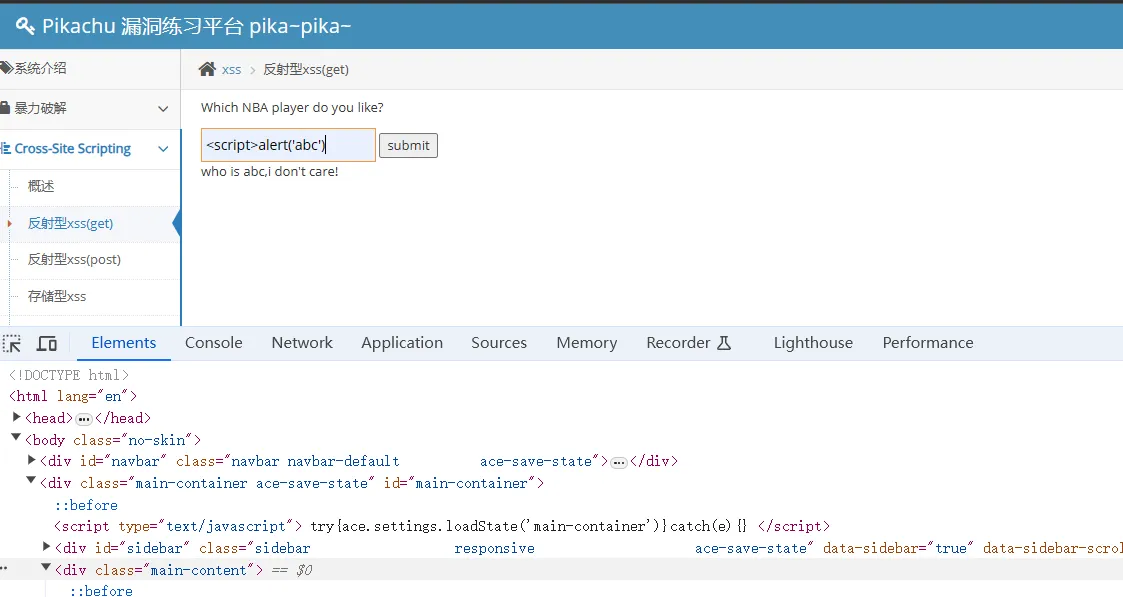Open the Recorder tab

(688, 343)
